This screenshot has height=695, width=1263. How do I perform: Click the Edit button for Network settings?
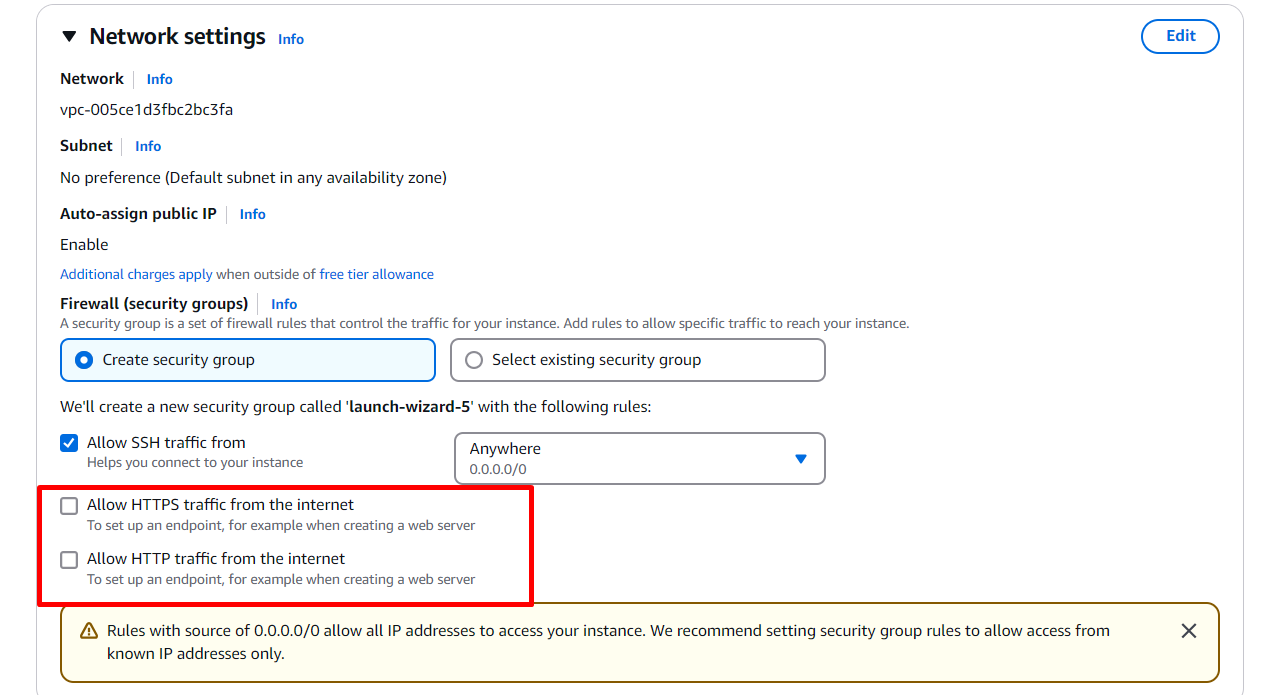tap(1180, 36)
